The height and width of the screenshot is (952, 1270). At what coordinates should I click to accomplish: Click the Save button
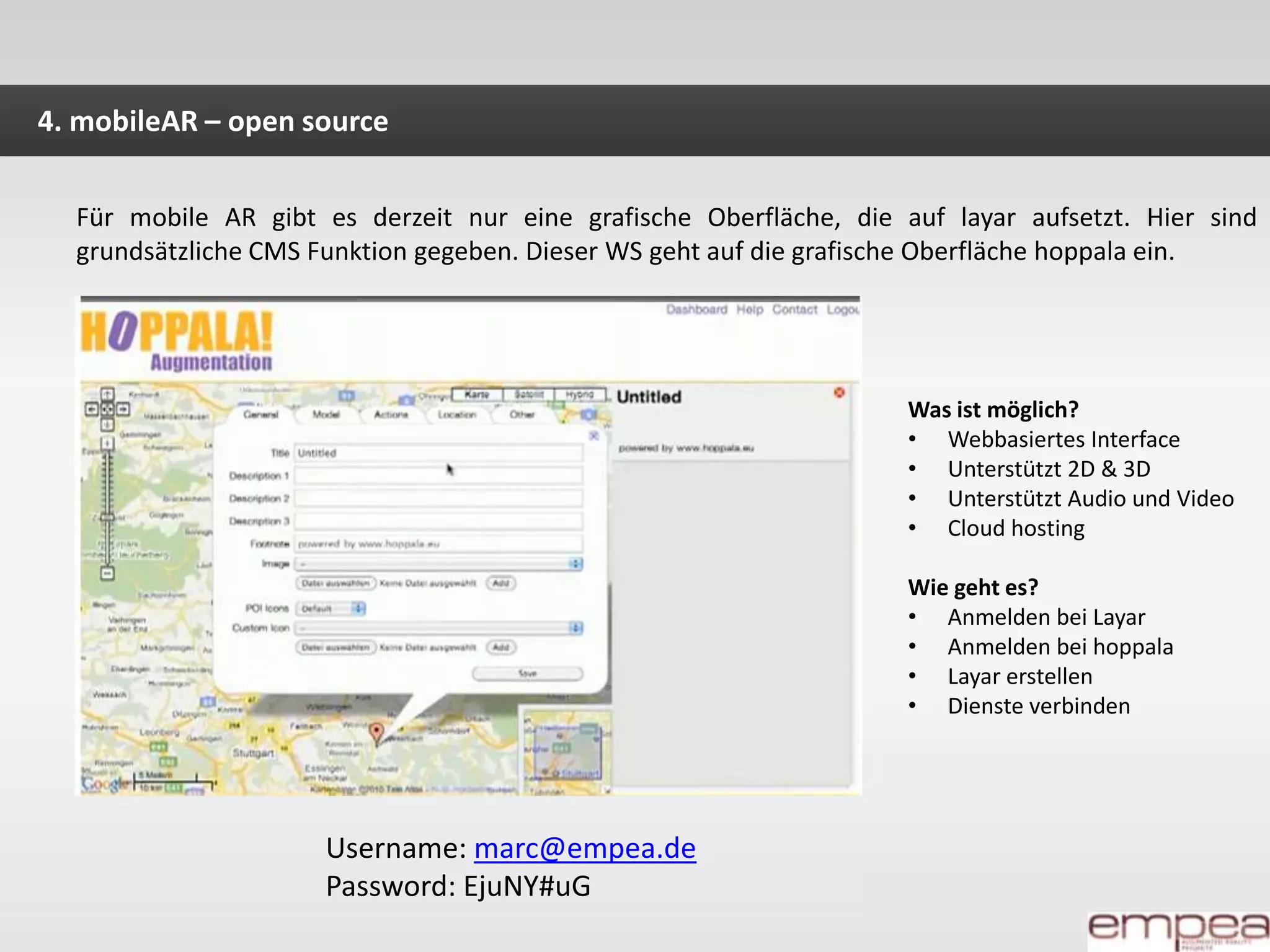[x=527, y=673]
